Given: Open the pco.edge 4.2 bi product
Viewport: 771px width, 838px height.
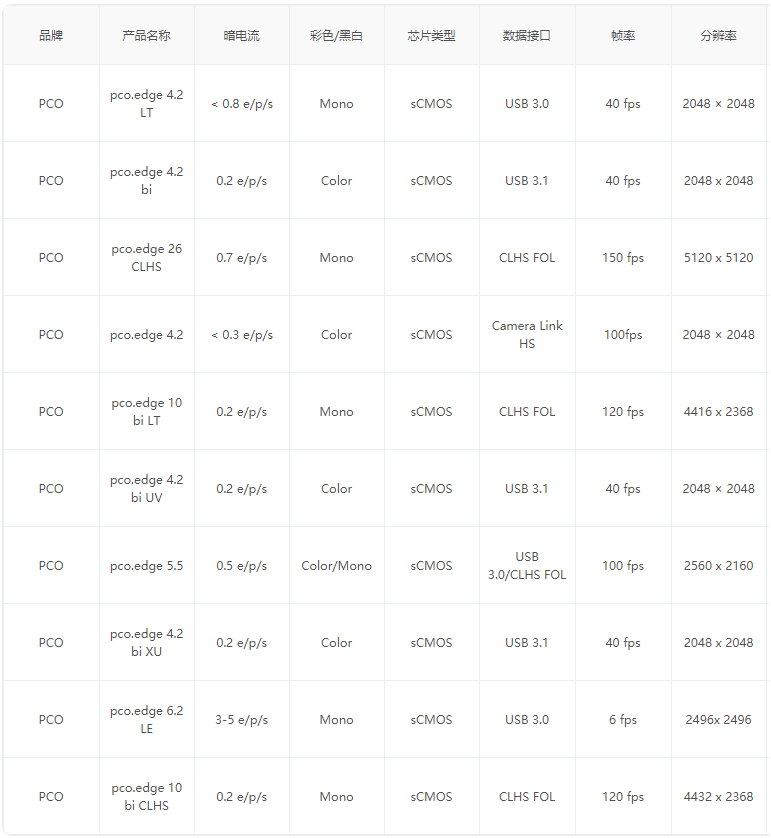Looking at the screenshot, I should coord(146,181).
